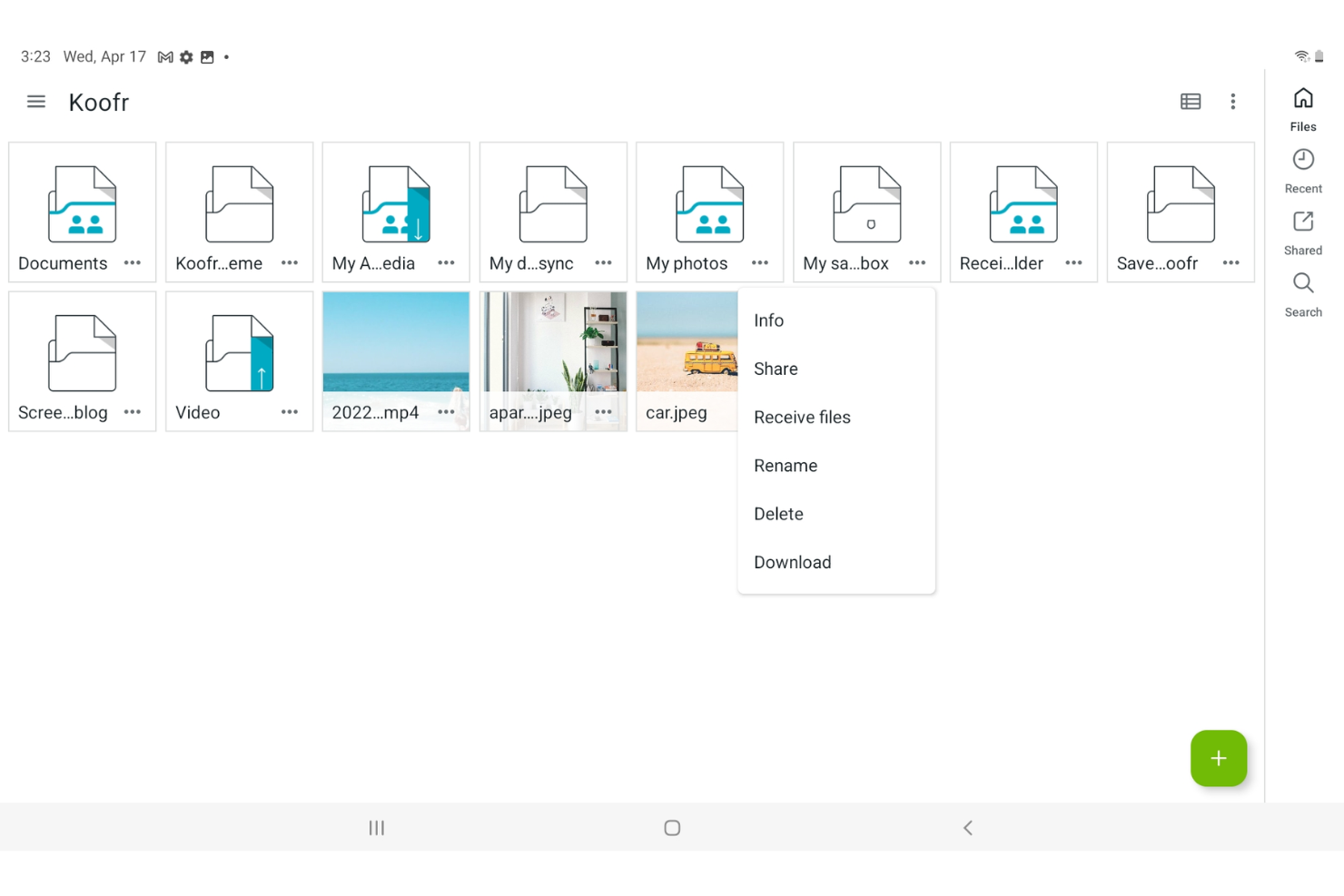Open options for the Documents folder
The image size is (1344, 896).
pyautogui.click(x=132, y=261)
